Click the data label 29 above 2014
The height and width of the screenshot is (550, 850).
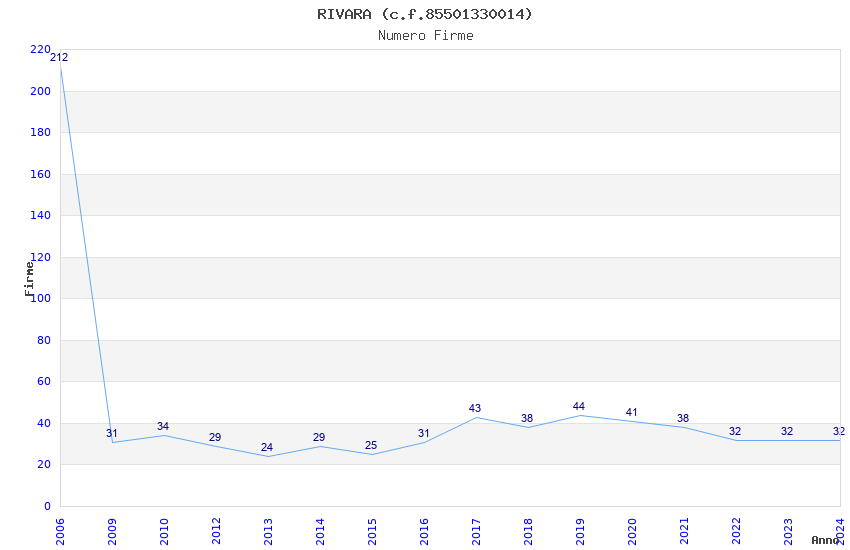tap(319, 437)
